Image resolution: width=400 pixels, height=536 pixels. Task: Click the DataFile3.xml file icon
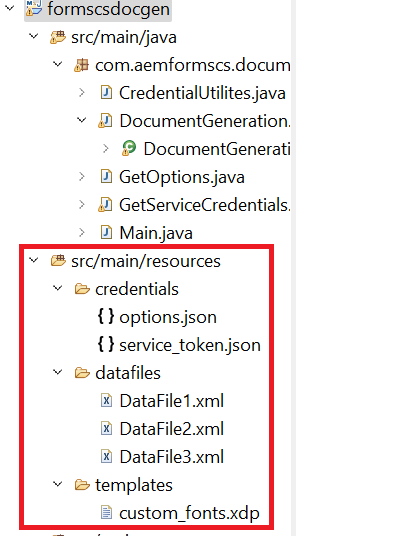coord(106,457)
